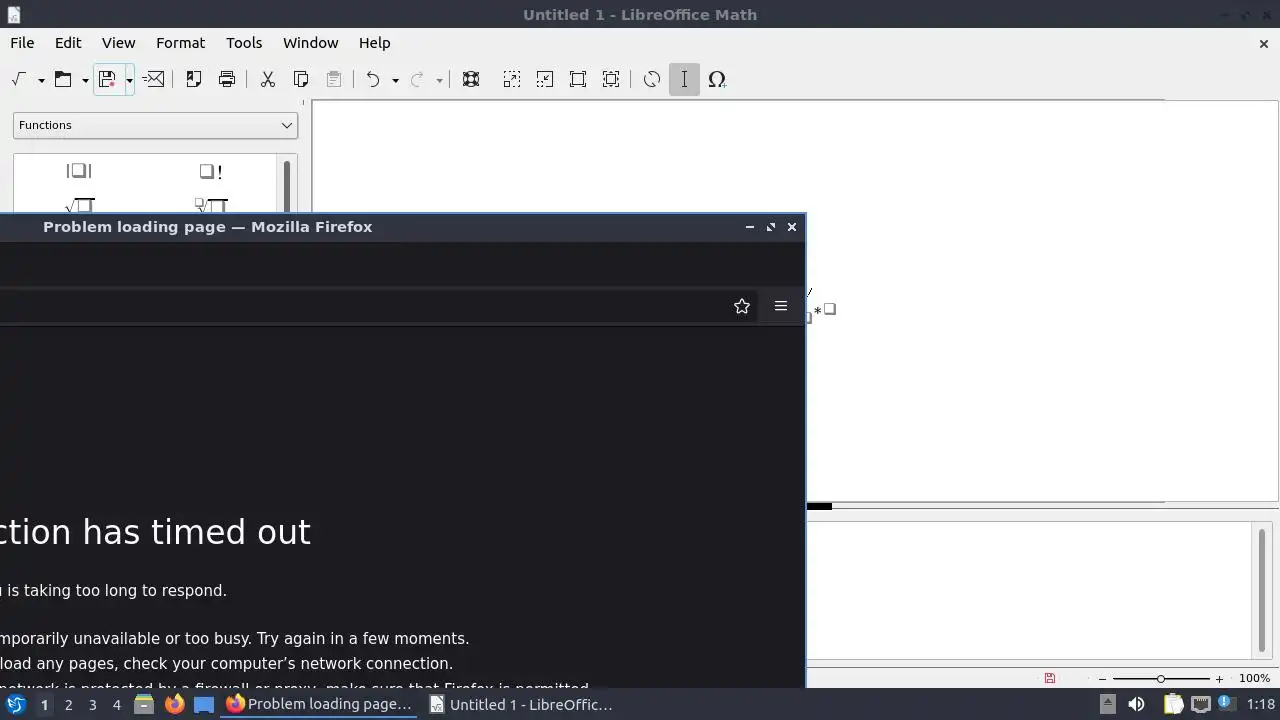Open the Window menu
Viewport: 1280px width, 720px height.
(310, 43)
